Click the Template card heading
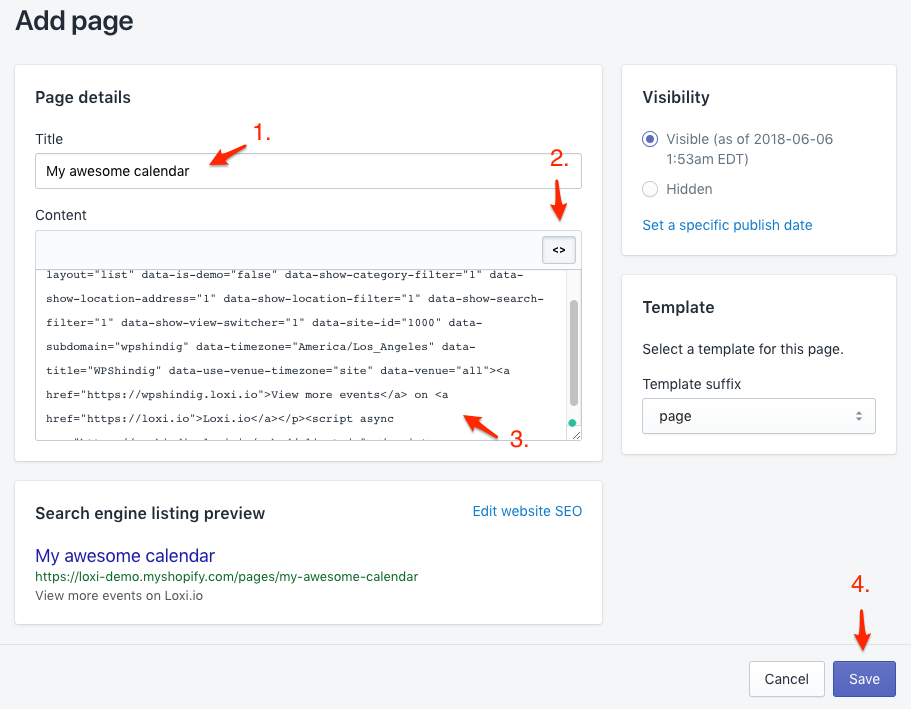911x709 pixels. pyautogui.click(x=678, y=307)
